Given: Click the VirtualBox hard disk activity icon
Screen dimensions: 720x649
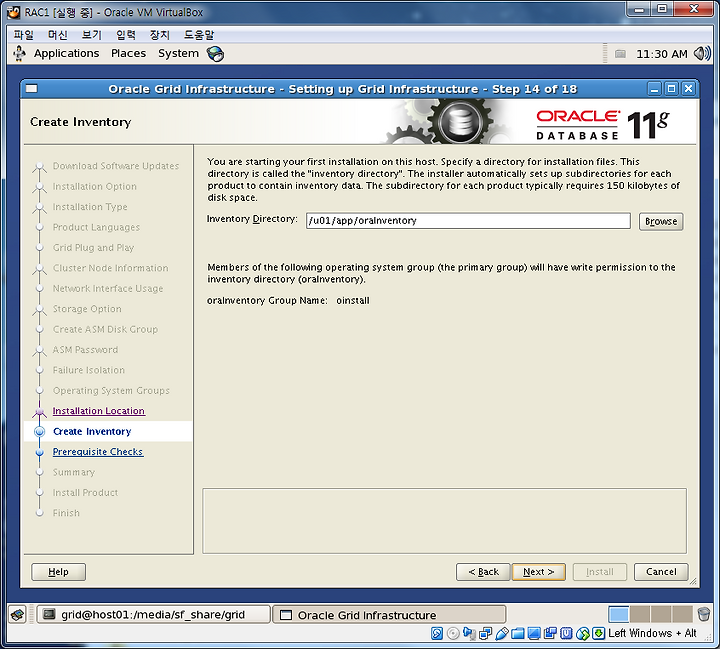Looking at the screenshot, I should coord(437,633).
